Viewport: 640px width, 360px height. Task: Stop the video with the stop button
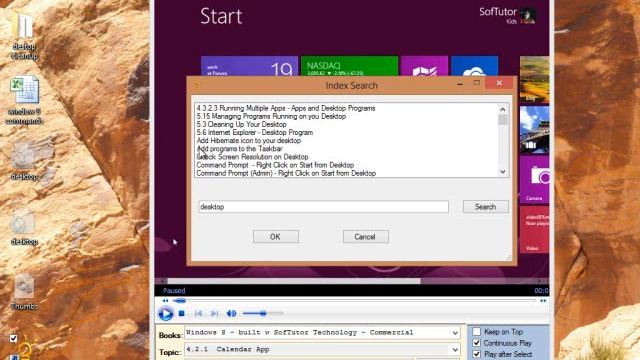[182, 313]
